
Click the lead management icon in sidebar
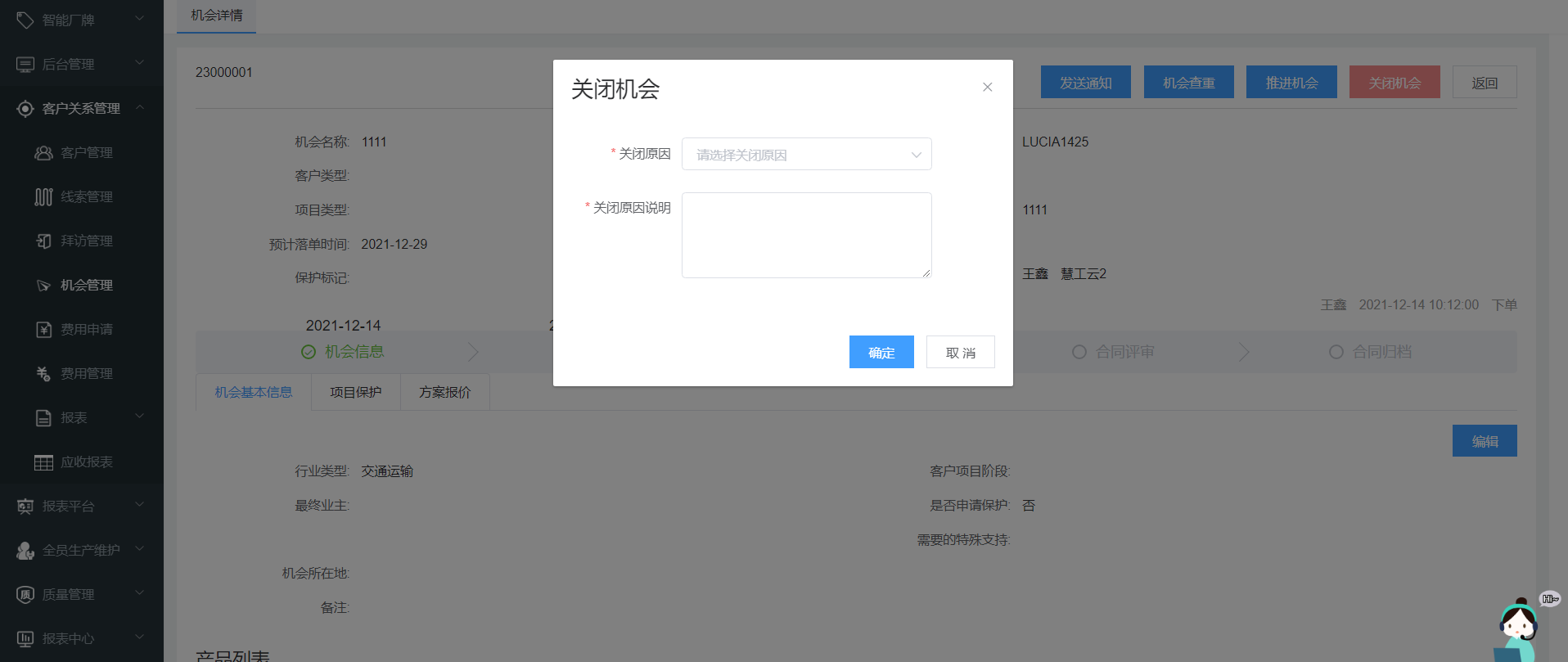point(43,197)
